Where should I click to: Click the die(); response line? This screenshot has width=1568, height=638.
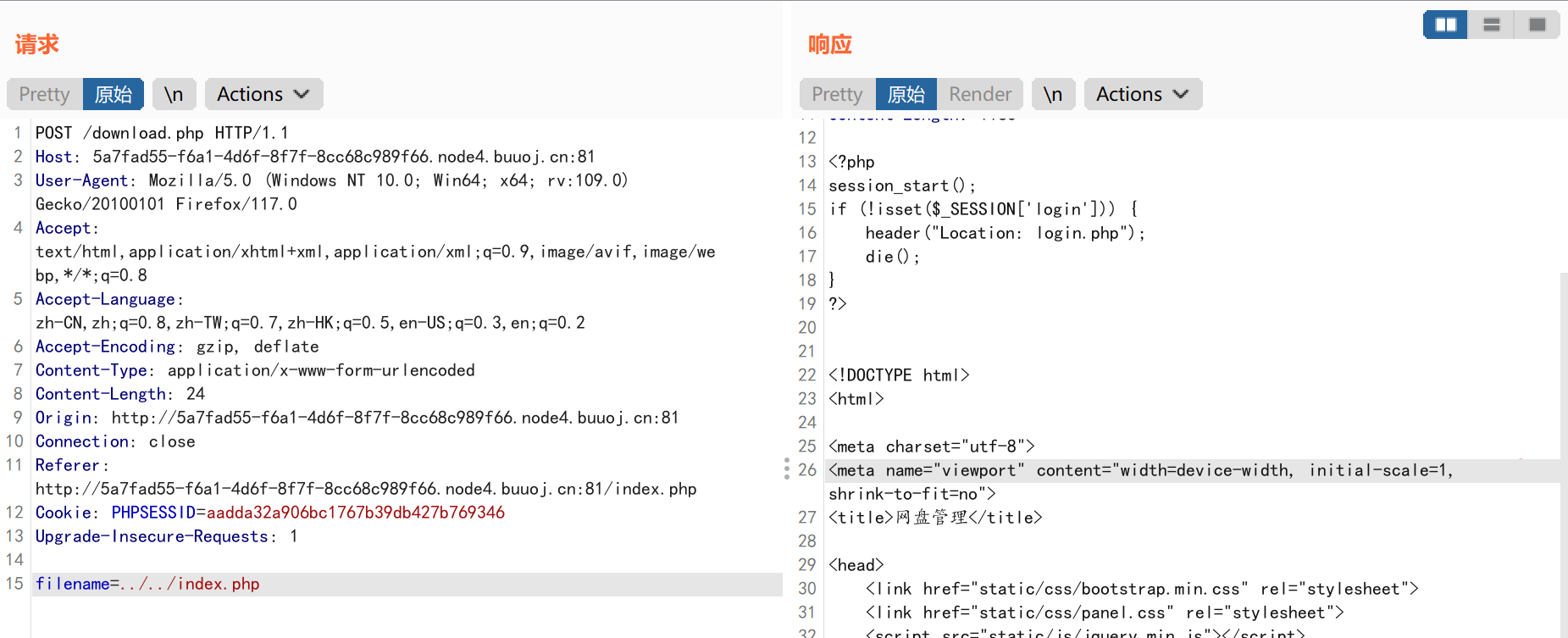(892, 257)
